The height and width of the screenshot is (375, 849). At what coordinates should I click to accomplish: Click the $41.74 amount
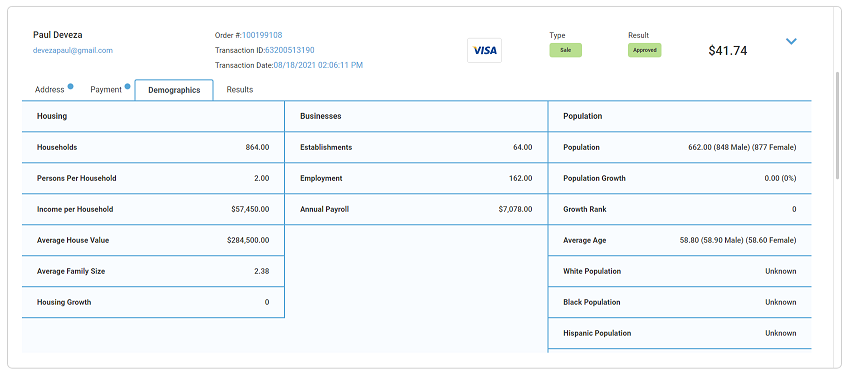pyautogui.click(x=728, y=51)
